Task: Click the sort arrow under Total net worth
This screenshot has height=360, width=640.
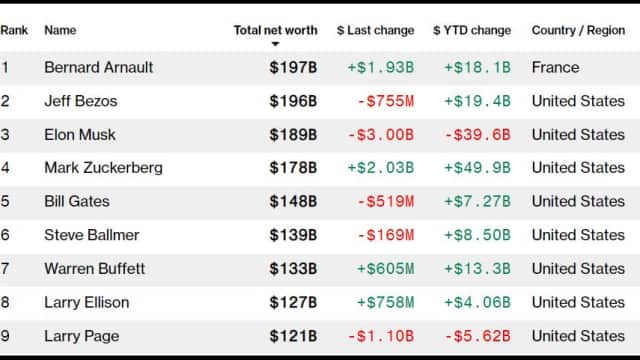Action: tap(276, 44)
